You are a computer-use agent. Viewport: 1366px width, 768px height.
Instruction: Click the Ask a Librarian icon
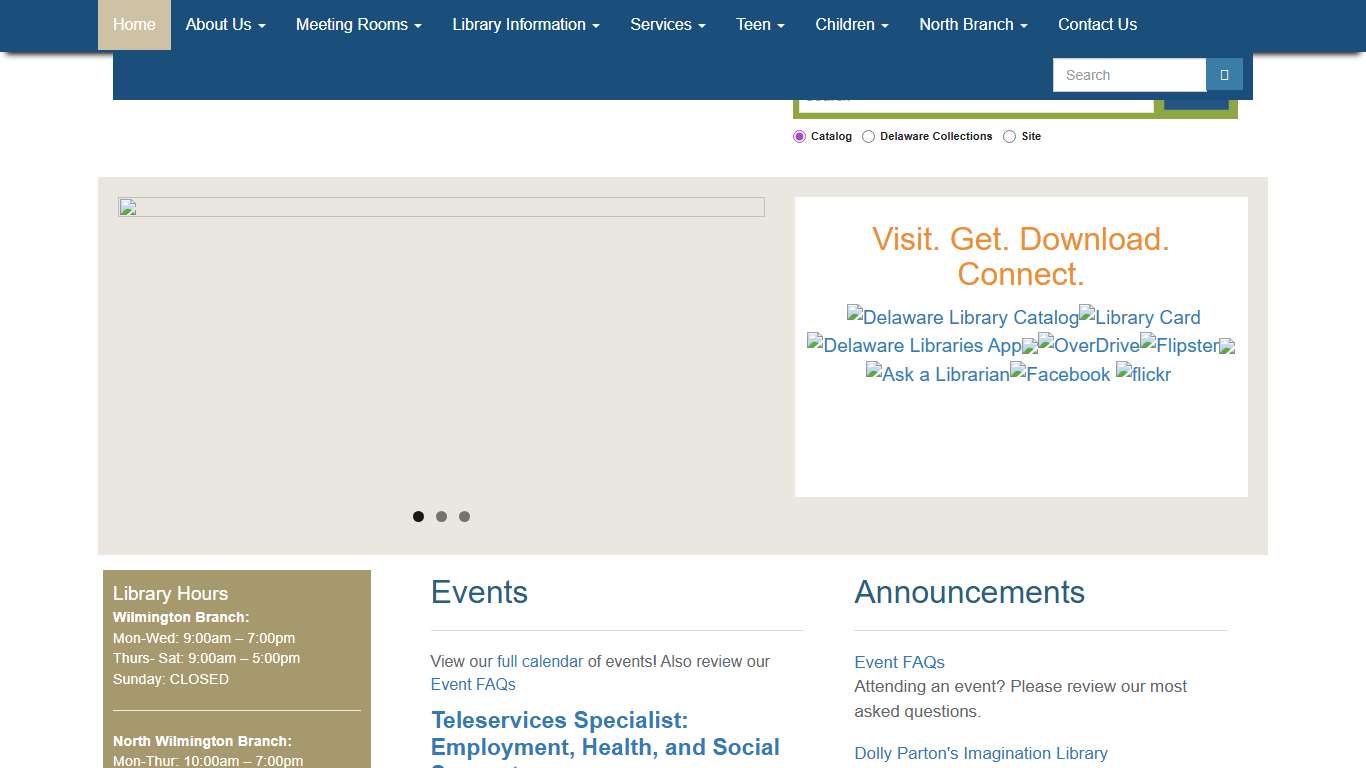click(x=936, y=374)
